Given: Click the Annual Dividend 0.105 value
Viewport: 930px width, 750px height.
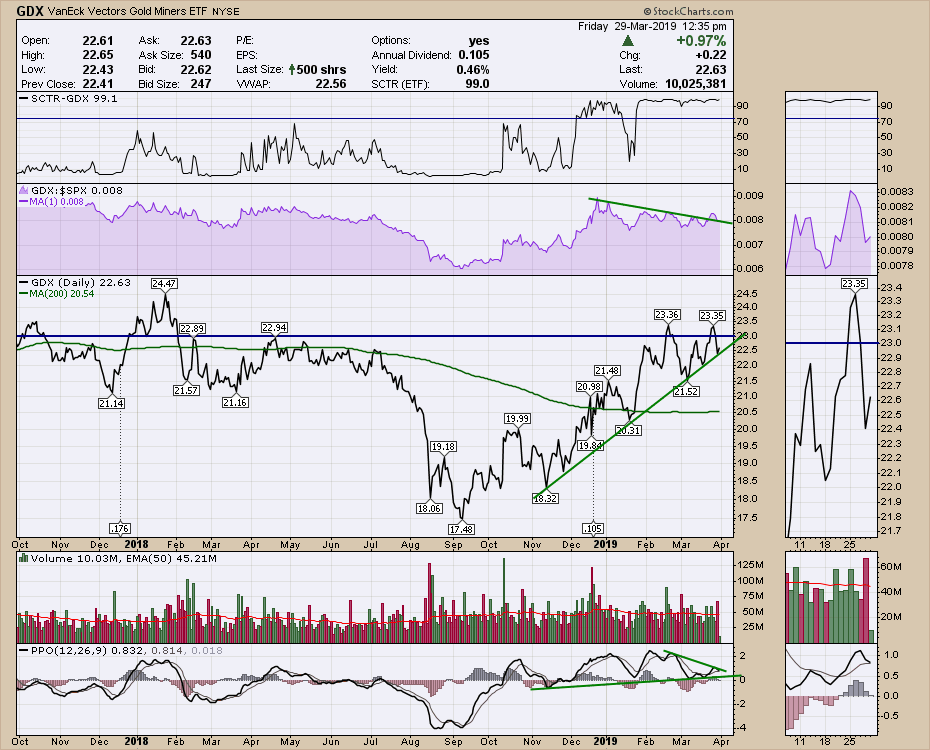Looking at the screenshot, I should 474,55.
